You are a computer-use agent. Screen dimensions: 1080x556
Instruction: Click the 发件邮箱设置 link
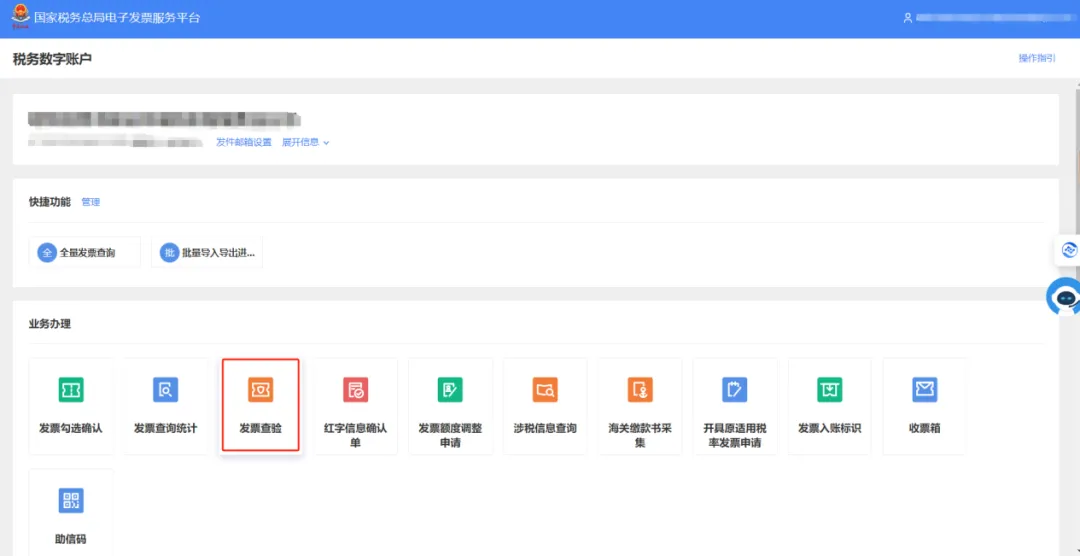tap(244, 143)
